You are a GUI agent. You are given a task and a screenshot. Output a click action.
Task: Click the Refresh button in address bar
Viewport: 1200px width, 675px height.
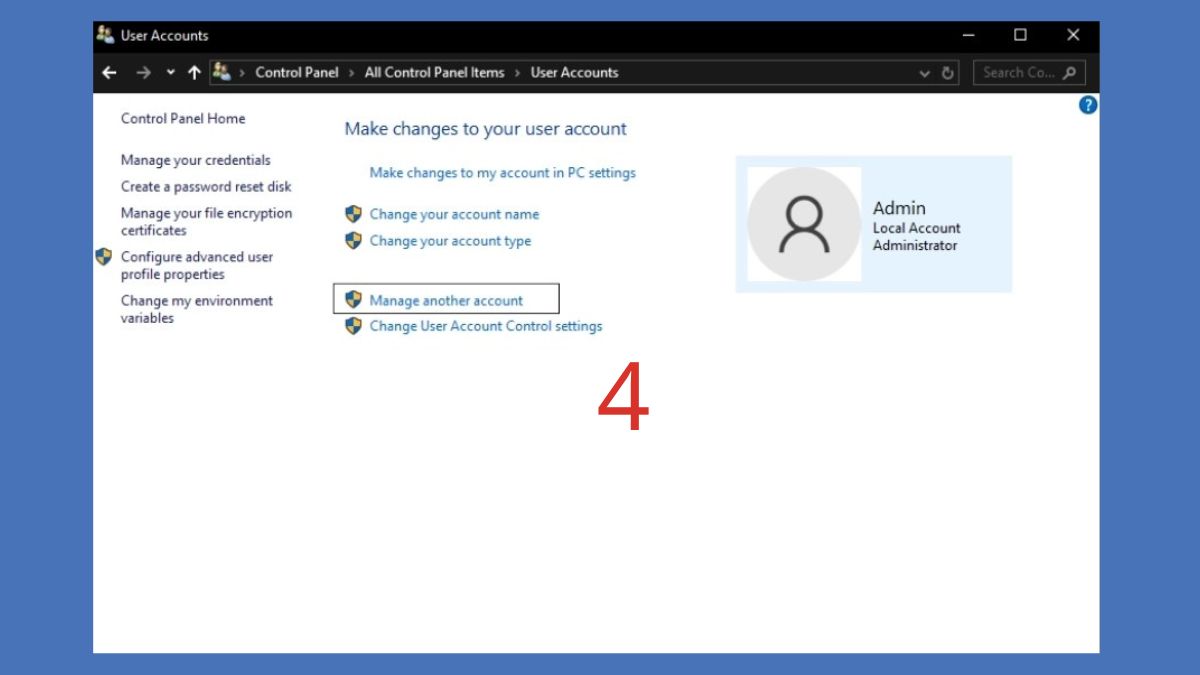(948, 73)
